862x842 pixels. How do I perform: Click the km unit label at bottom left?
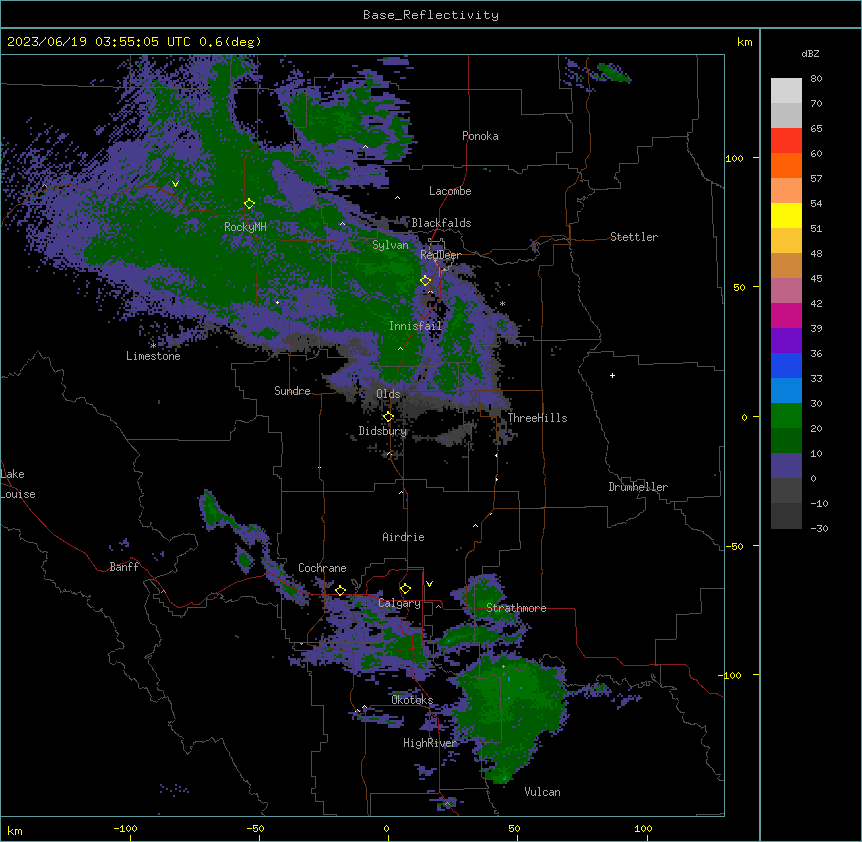[x=15, y=830]
